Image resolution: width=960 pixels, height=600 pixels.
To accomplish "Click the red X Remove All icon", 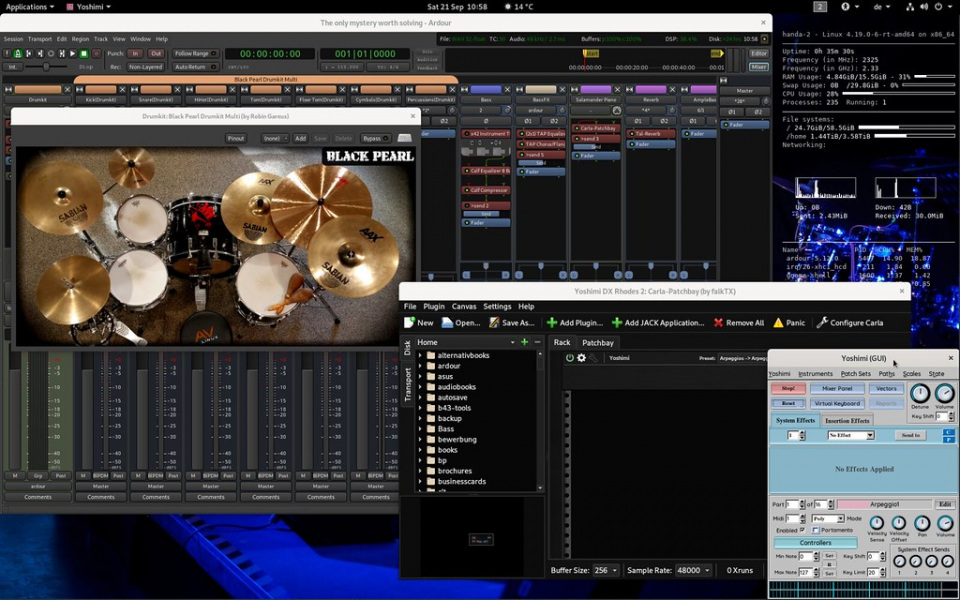I will click(x=718, y=323).
